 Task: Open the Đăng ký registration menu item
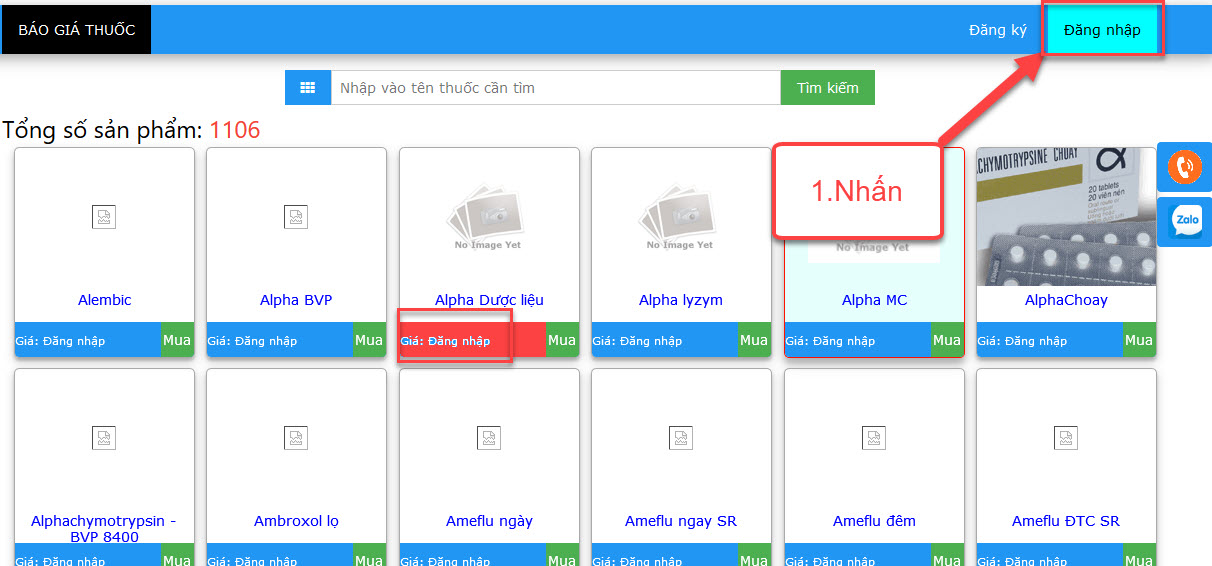point(997,30)
